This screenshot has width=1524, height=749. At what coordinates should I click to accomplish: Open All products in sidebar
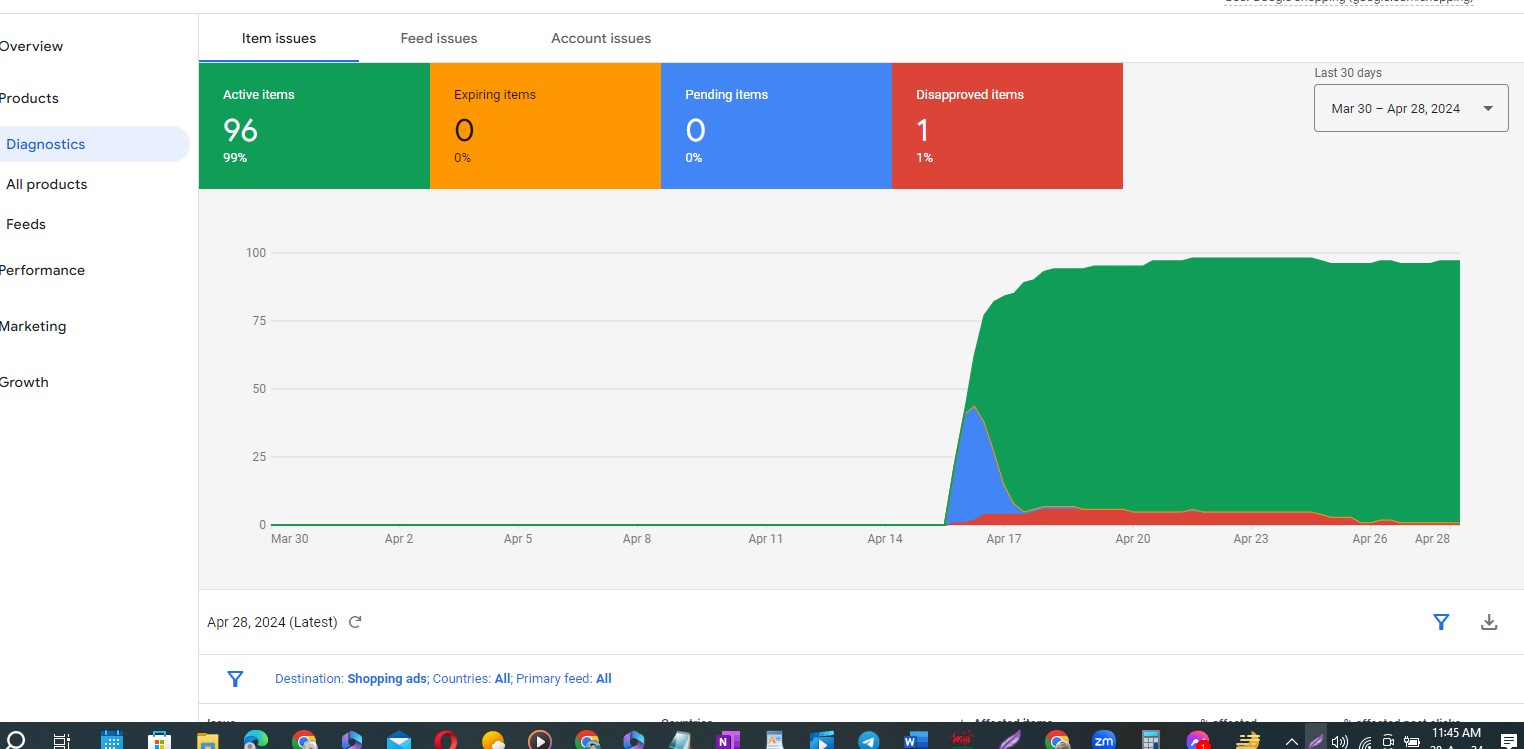(x=47, y=184)
